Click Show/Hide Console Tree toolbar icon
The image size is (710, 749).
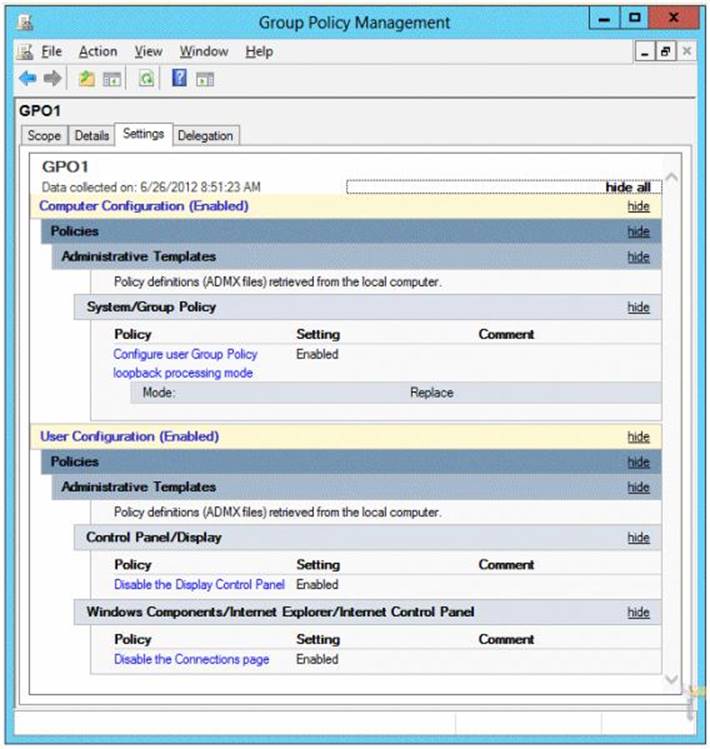pos(111,79)
